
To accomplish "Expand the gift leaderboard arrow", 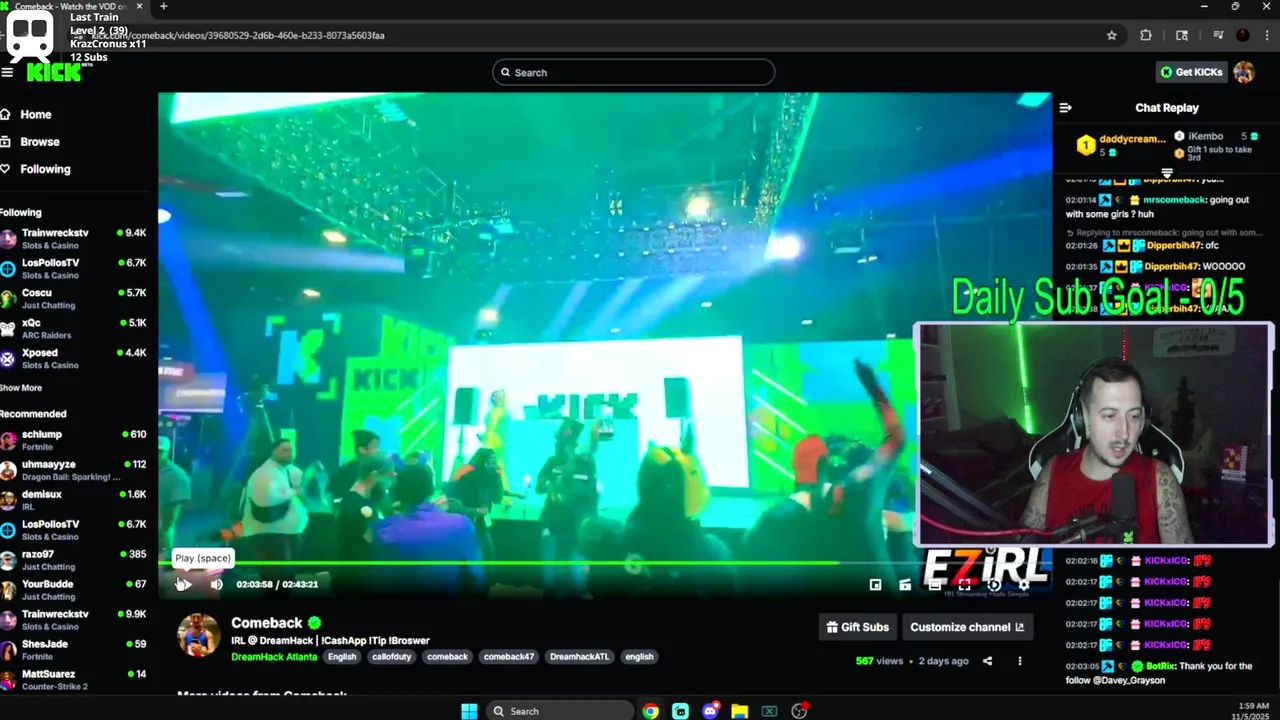I will (x=1167, y=173).
